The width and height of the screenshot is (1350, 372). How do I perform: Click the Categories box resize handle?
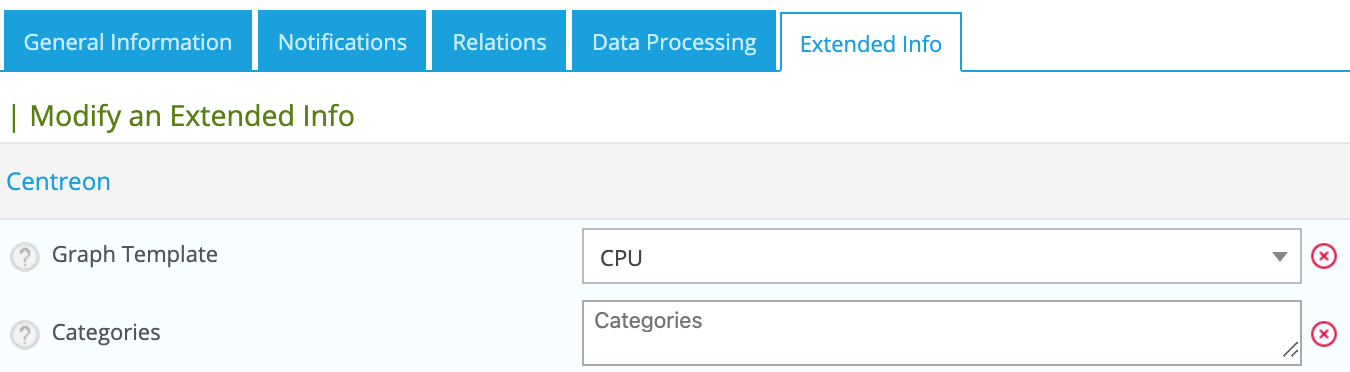(x=1291, y=350)
